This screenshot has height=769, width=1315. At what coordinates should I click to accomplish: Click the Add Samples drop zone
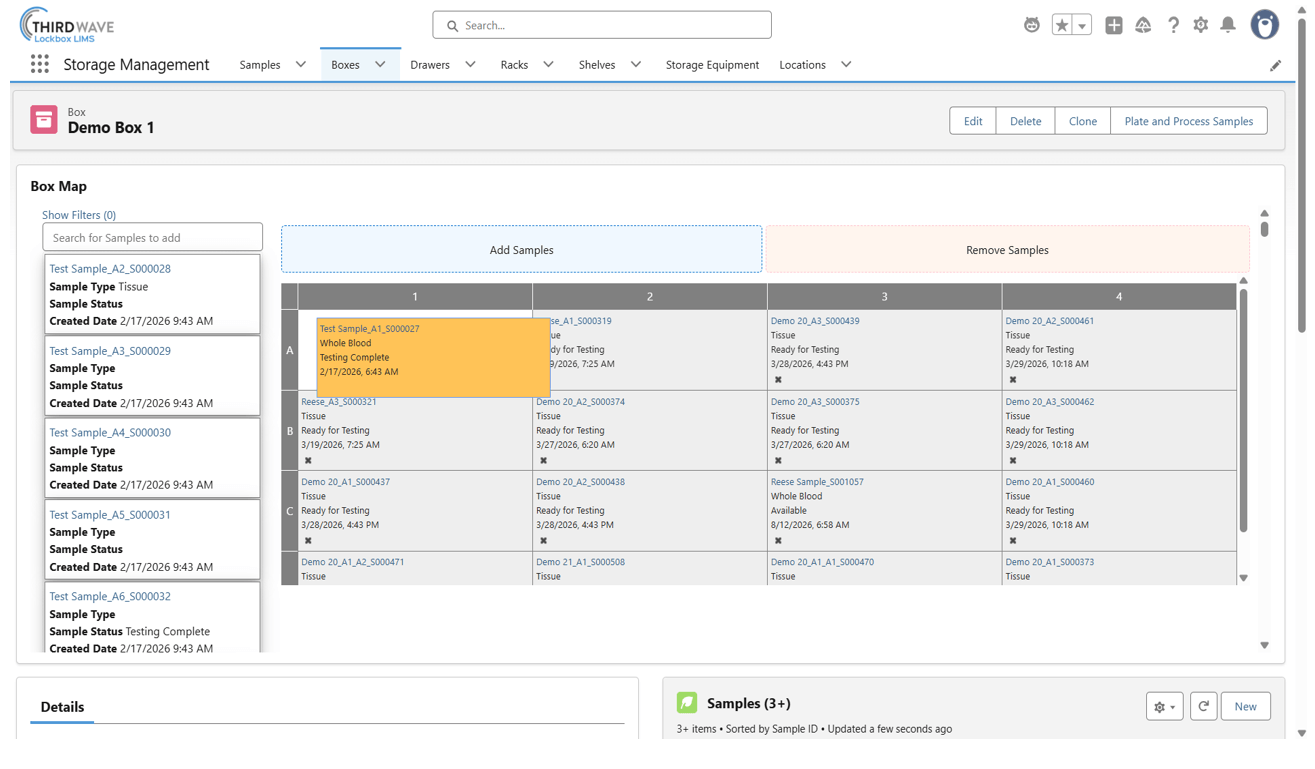point(521,250)
